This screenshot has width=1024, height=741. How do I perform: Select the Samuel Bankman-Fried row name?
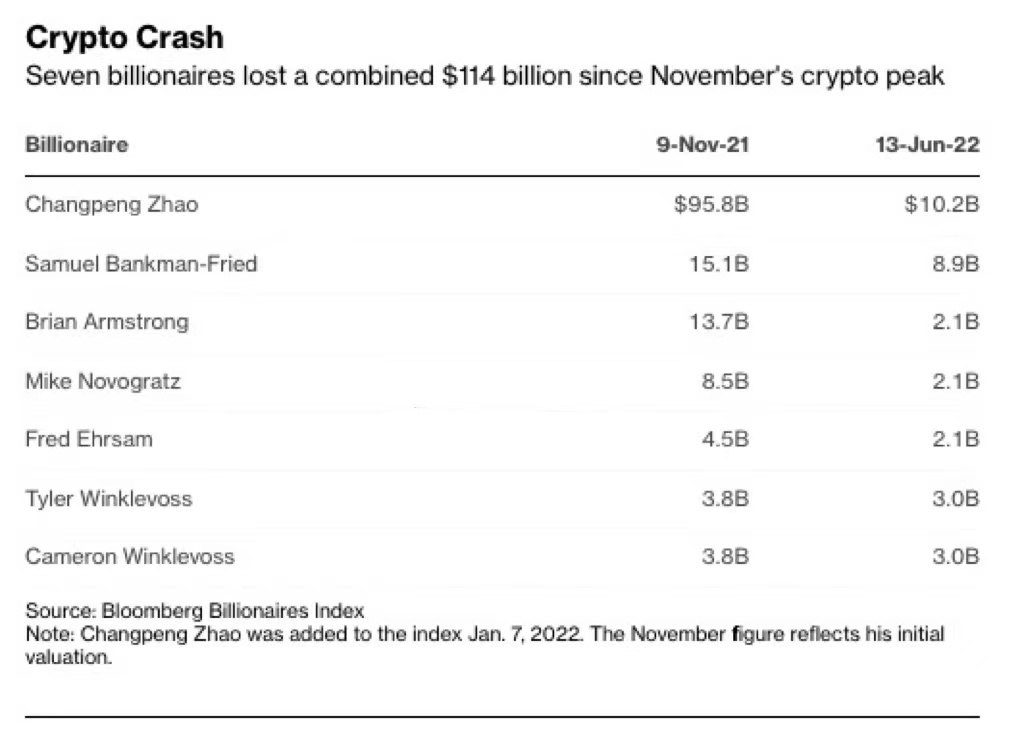(141, 264)
